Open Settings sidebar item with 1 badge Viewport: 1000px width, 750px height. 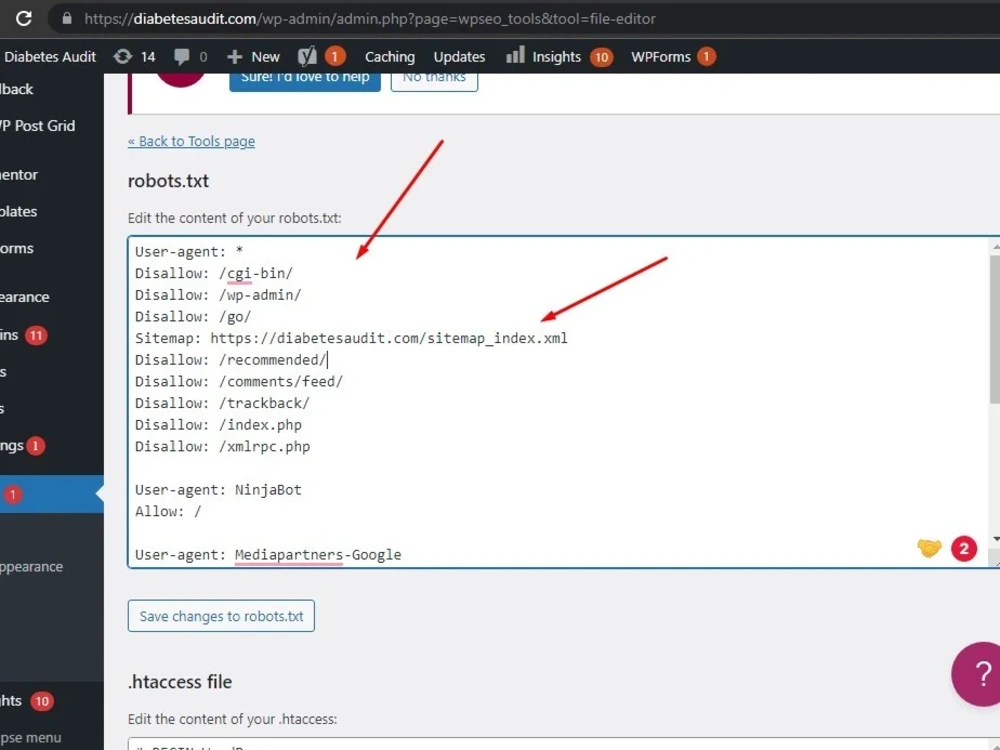[22, 445]
